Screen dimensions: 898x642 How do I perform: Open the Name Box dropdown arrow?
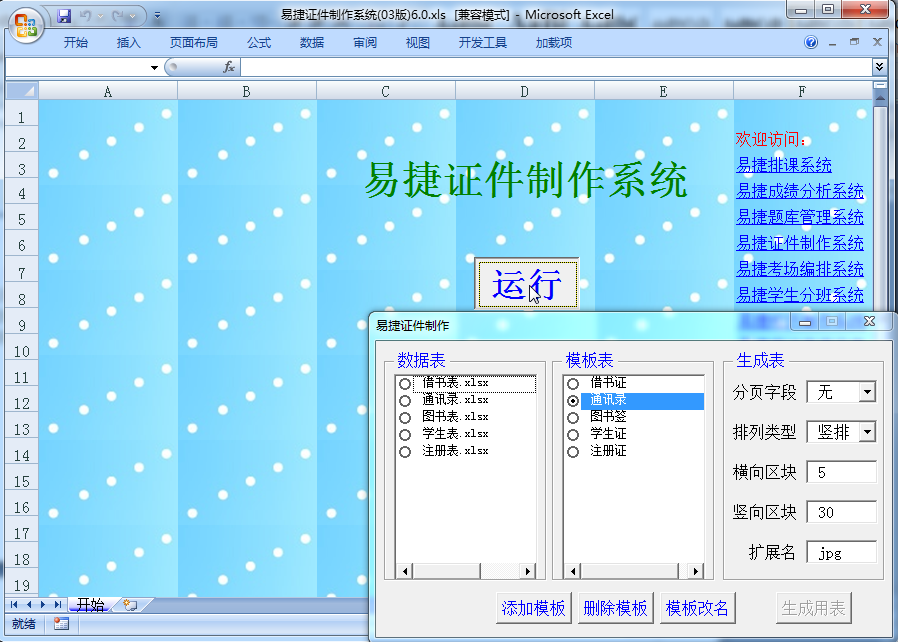pyautogui.click(x=154, y=67)
